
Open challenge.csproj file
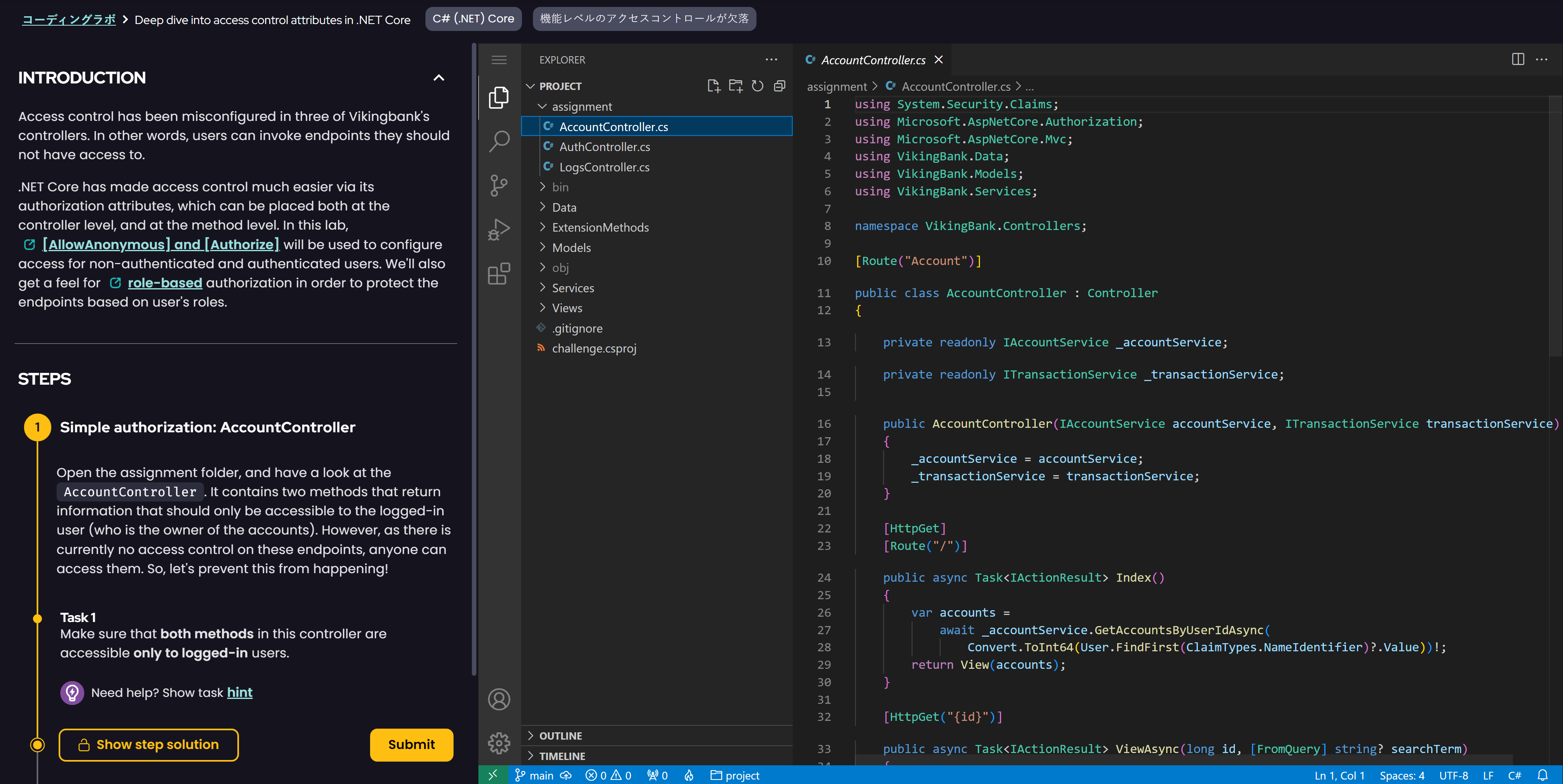tap(656, 348)
